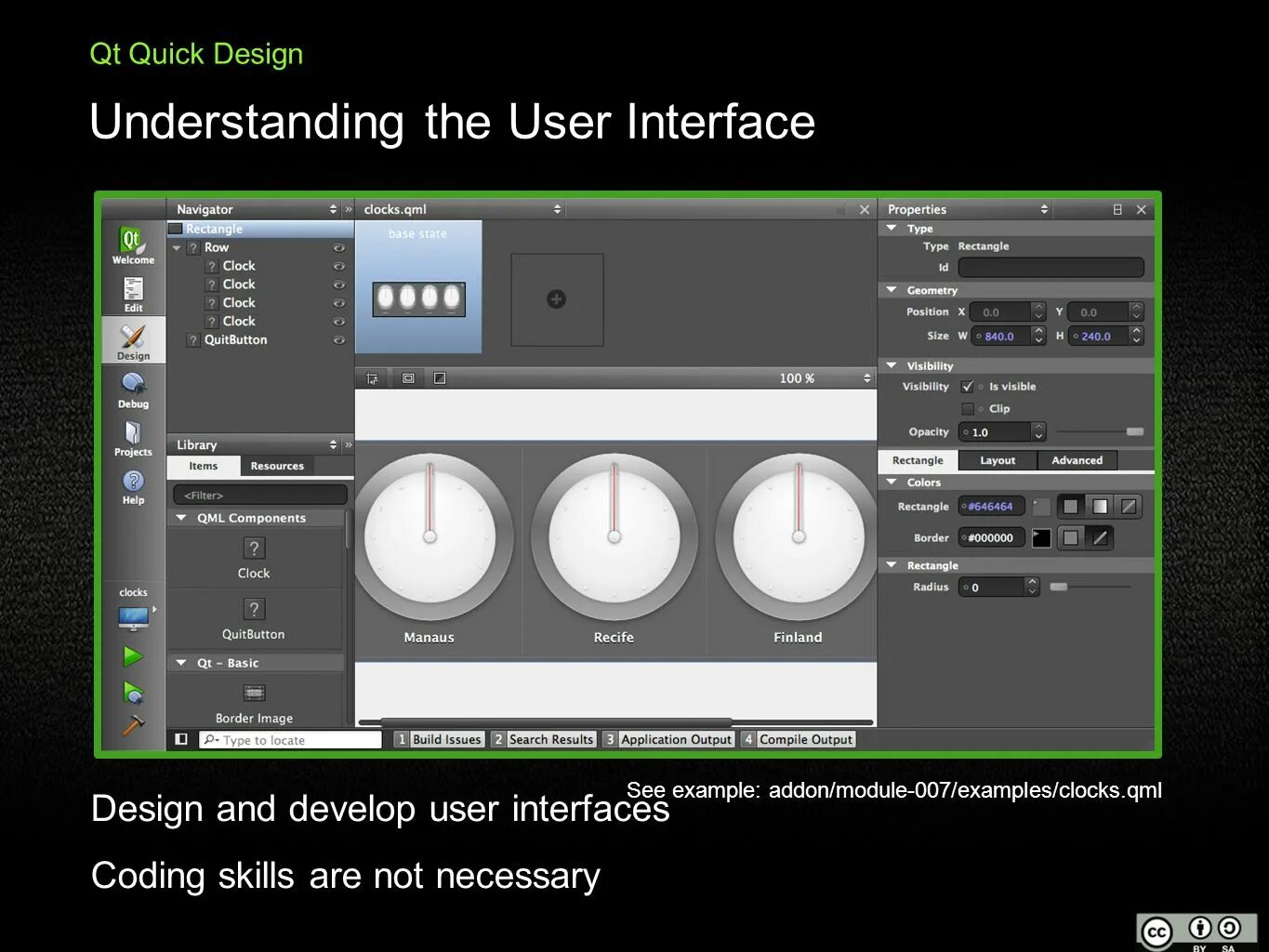Viewport: 1269px width, 952px height.
Task: Build the project with the hammer icon
Action: [x=133, y=725]
